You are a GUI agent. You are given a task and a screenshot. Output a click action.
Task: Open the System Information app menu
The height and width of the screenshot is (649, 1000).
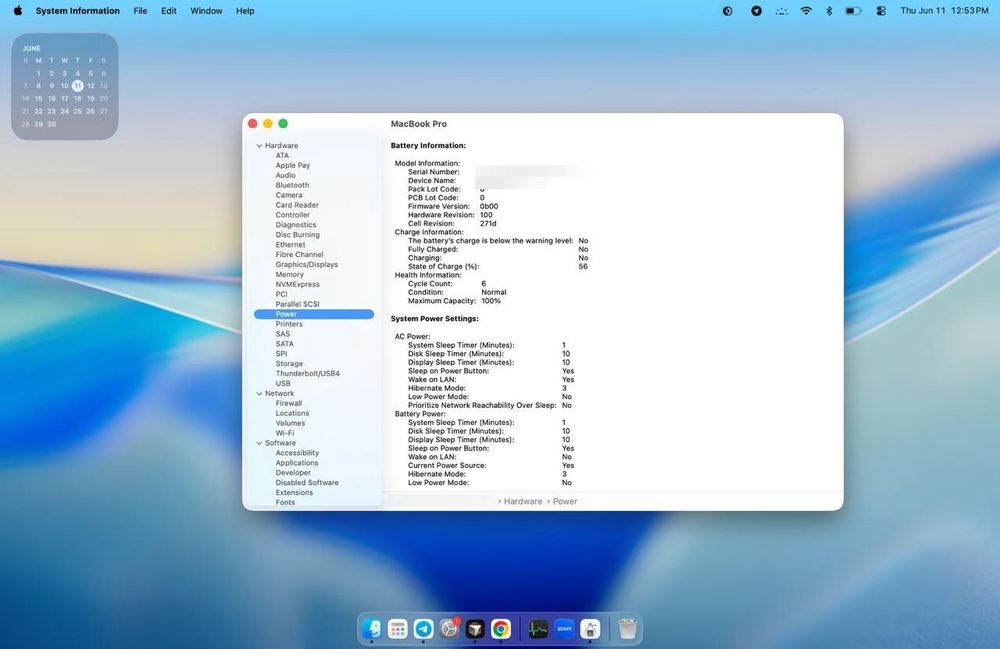click(77, 11)
